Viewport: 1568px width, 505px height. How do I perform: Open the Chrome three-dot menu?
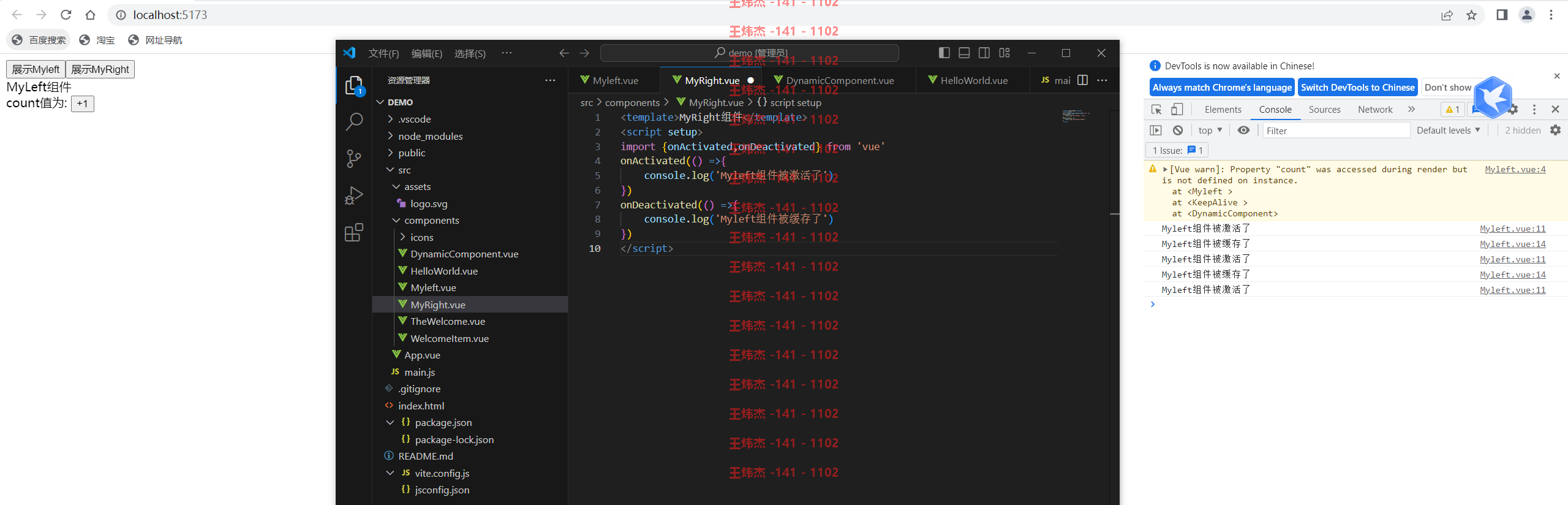[x=1551, y=15]
